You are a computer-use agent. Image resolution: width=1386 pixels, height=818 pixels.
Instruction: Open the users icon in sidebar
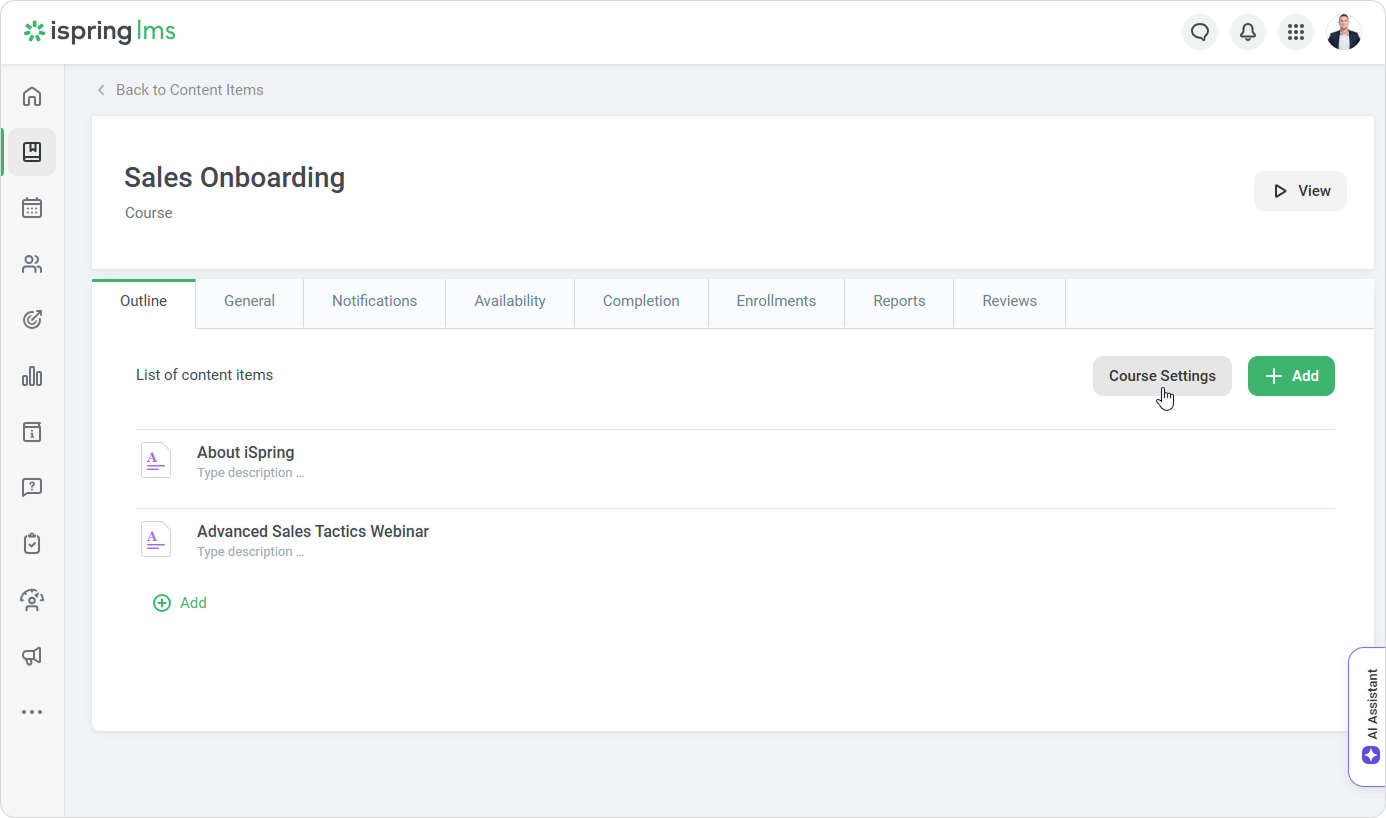point(32,264)
